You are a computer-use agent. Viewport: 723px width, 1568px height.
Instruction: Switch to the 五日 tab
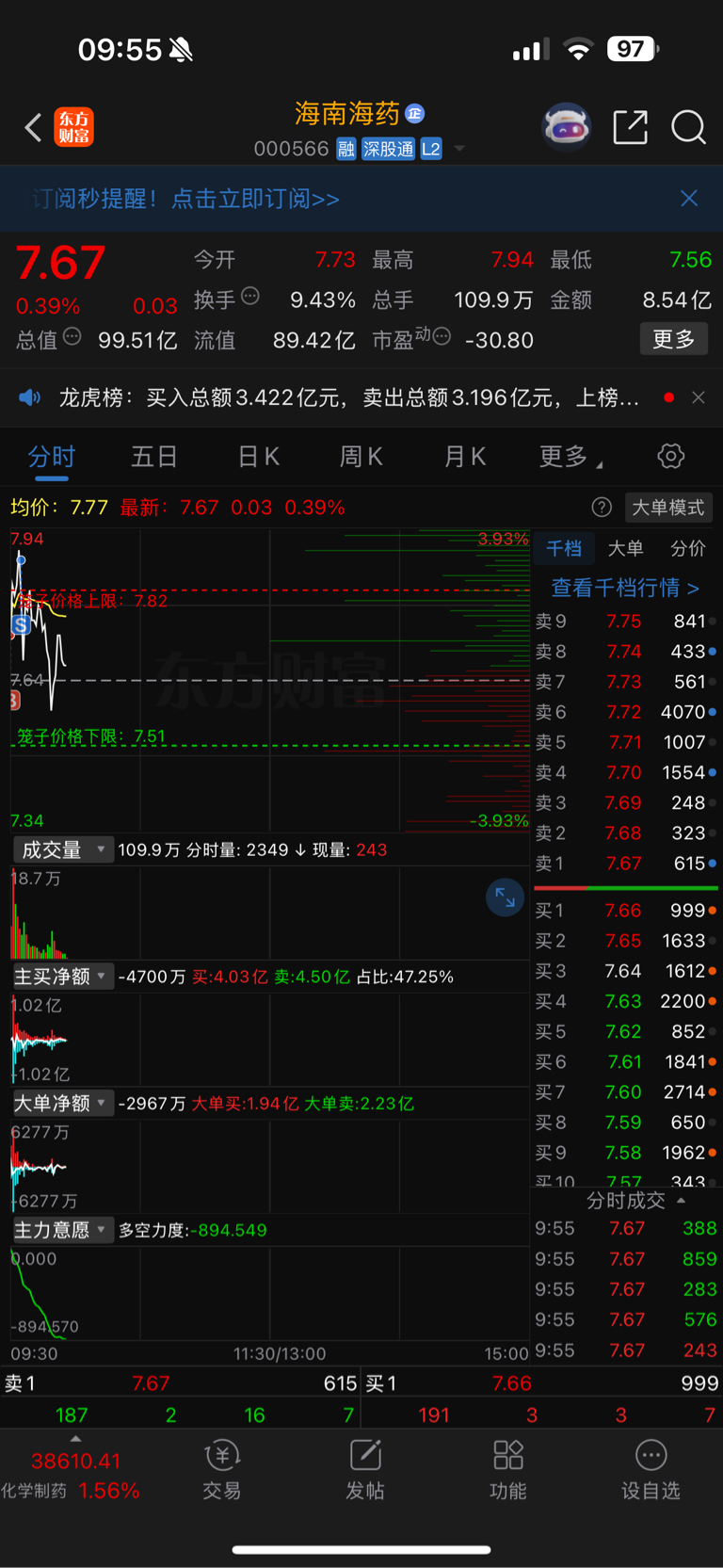click(154, 458)
